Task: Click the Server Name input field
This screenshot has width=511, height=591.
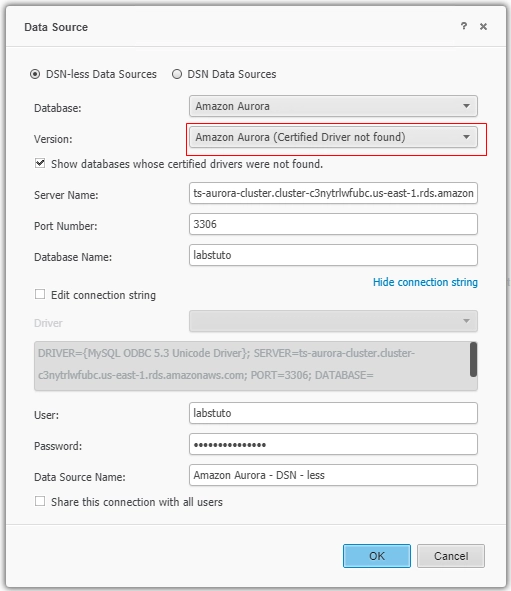Action: (x=333, y=193)
